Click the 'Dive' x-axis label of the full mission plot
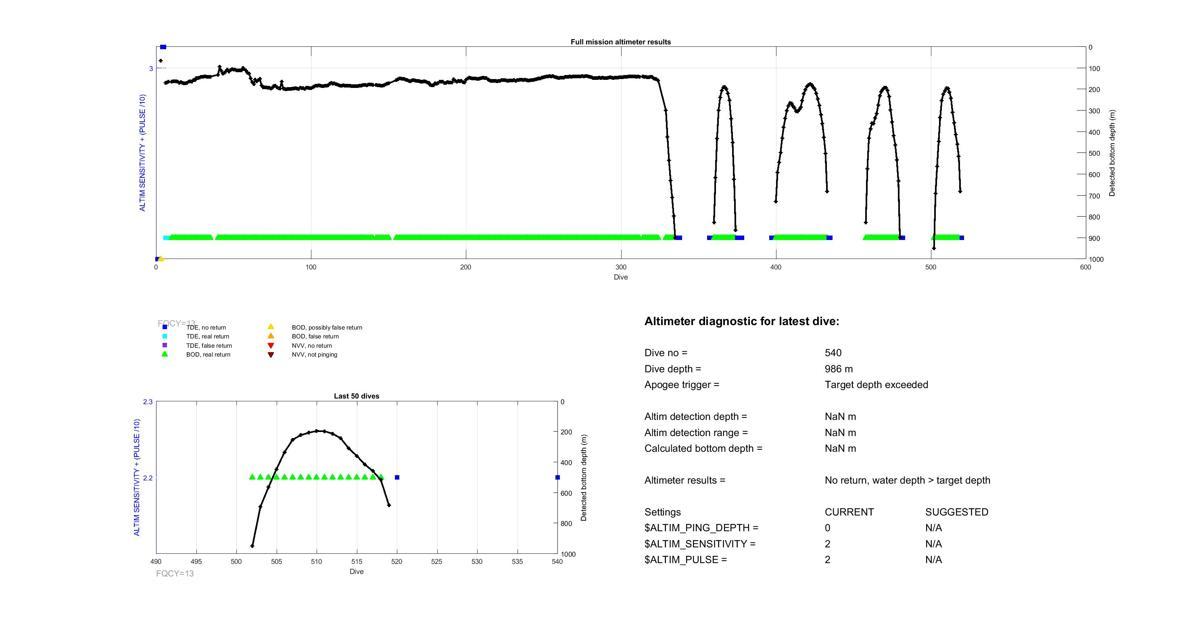This screenshot has width=1200, height=622. [x=621, y=277]
